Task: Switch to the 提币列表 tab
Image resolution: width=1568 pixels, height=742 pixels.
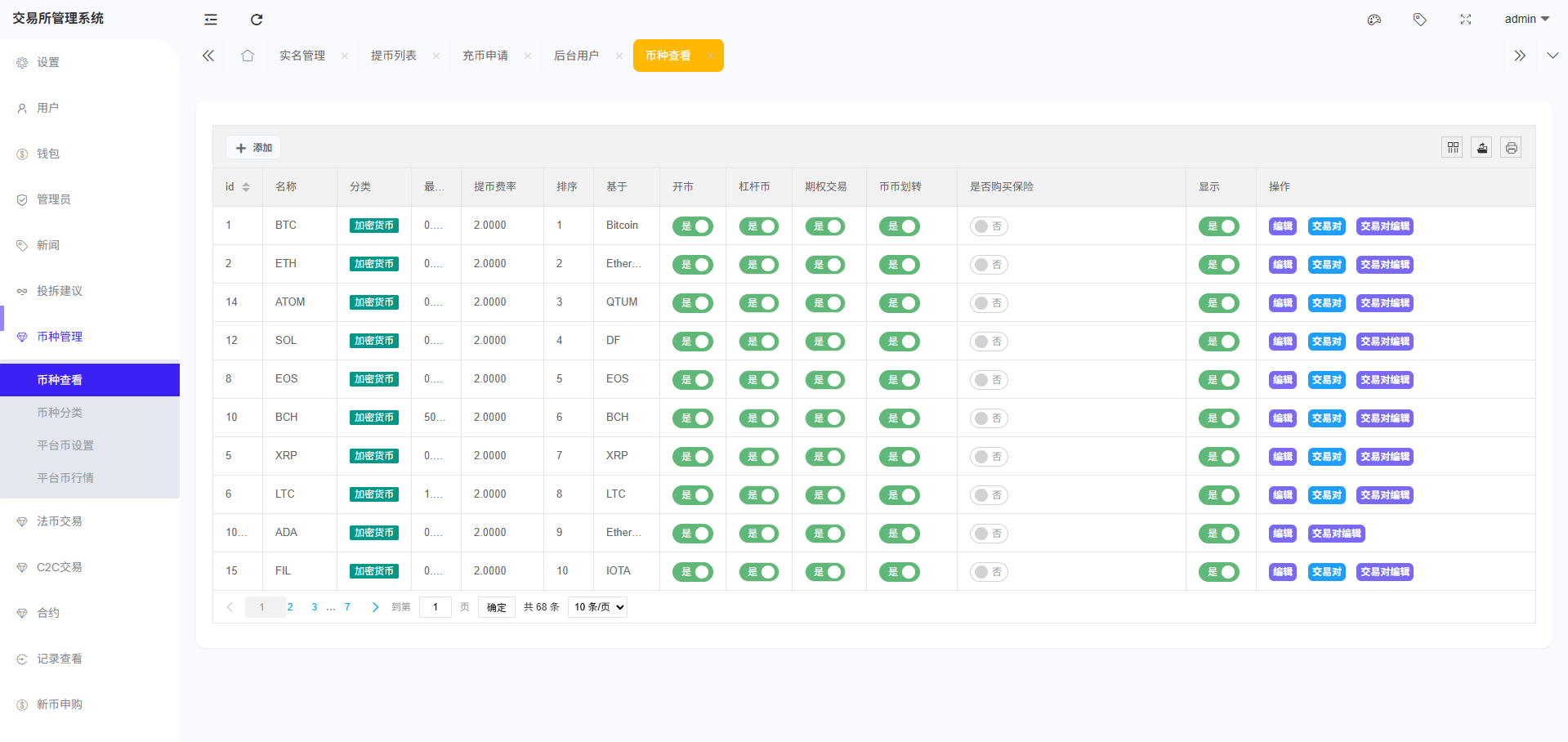Action: click(395, 55)
